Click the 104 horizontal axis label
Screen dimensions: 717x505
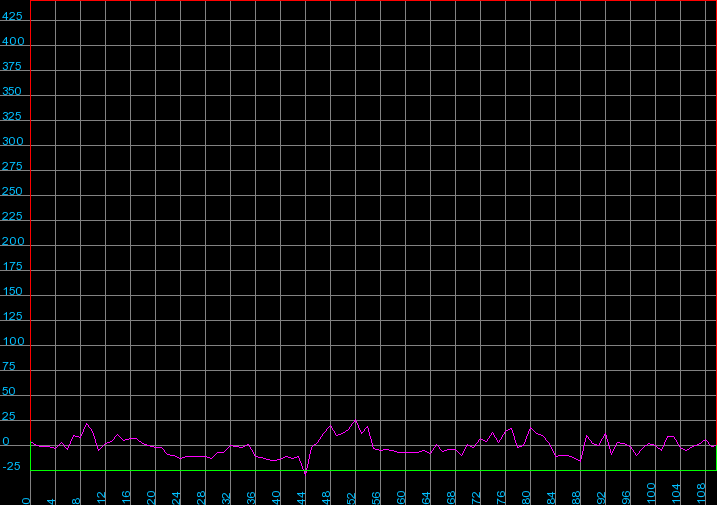pyautogui.click(x=676, y=494)
